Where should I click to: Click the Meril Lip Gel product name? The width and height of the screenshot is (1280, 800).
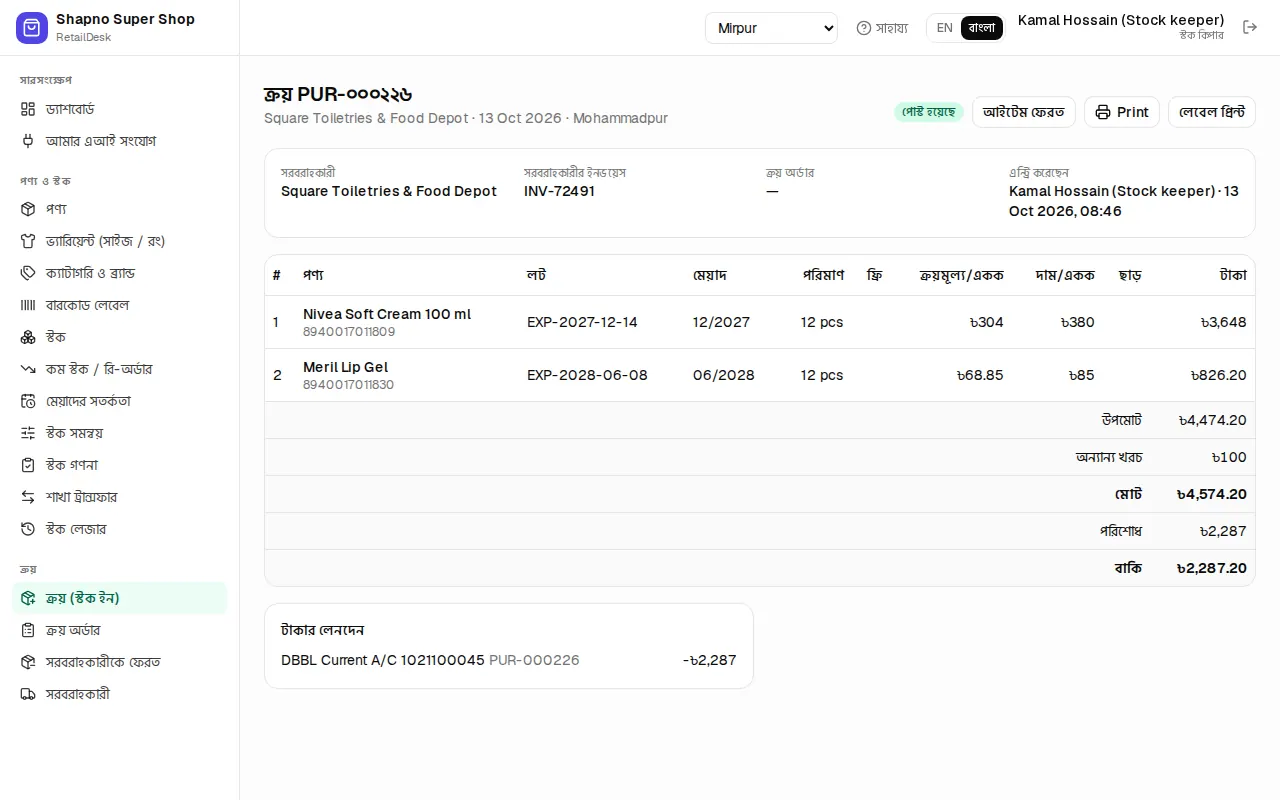tap(346, 367)
